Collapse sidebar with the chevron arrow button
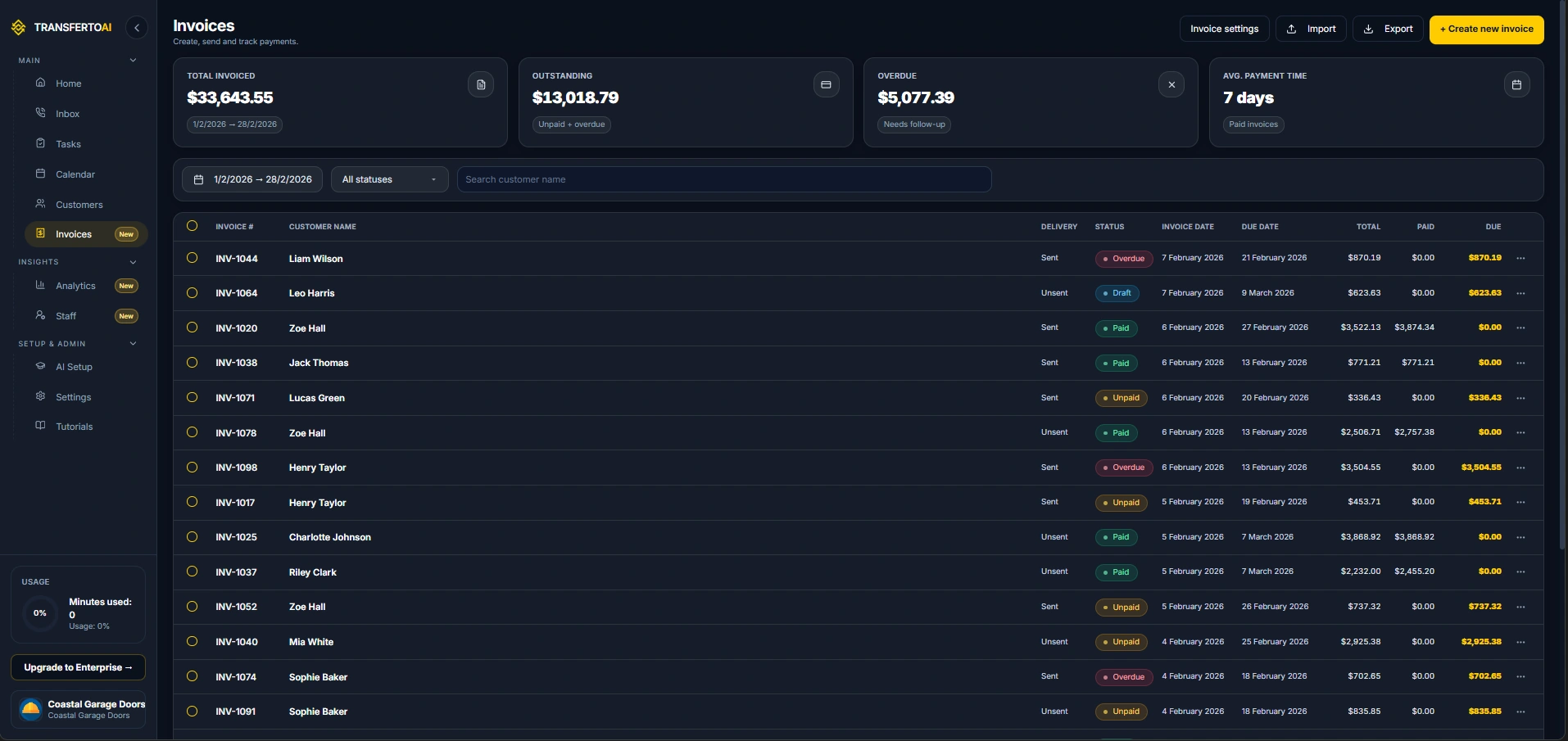The image size is (1568, 741). point(137,28)
